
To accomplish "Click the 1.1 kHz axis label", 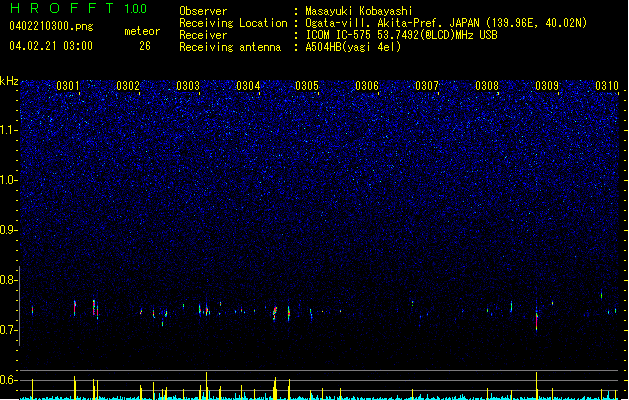I will click(9, 130).
